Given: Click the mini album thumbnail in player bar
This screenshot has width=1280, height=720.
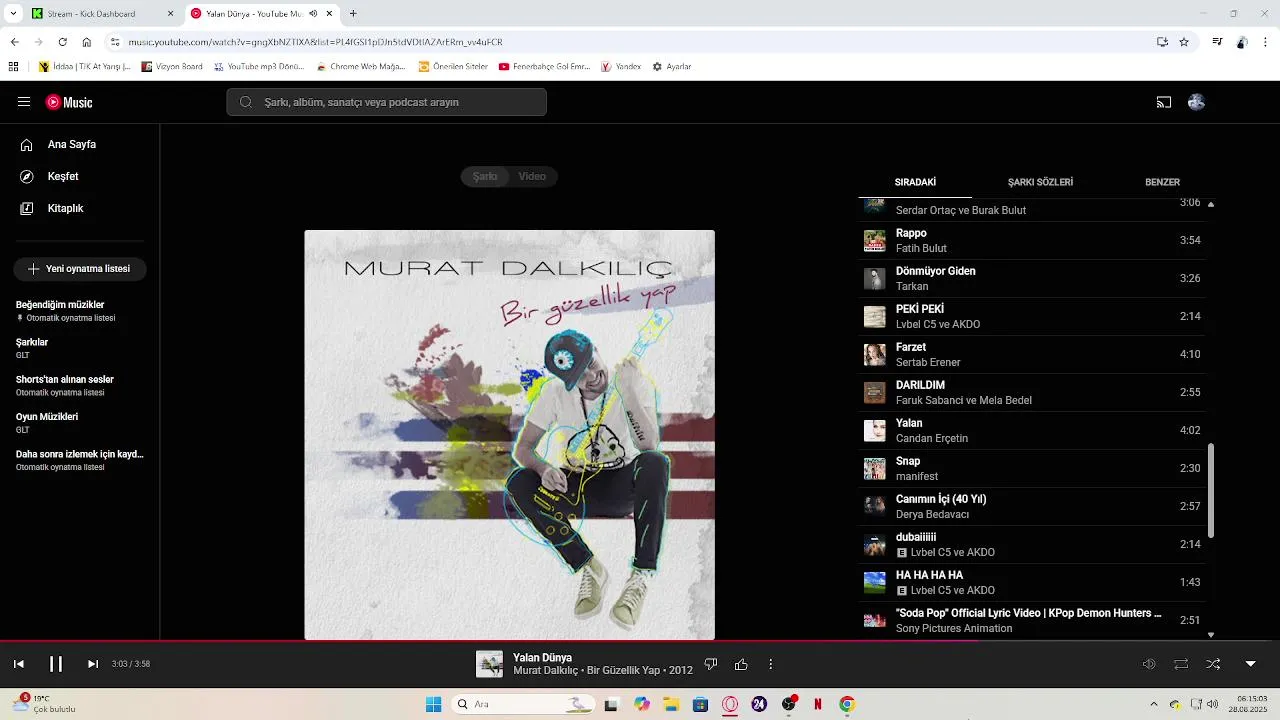Looking at the screenshot, I should (489, 664).
